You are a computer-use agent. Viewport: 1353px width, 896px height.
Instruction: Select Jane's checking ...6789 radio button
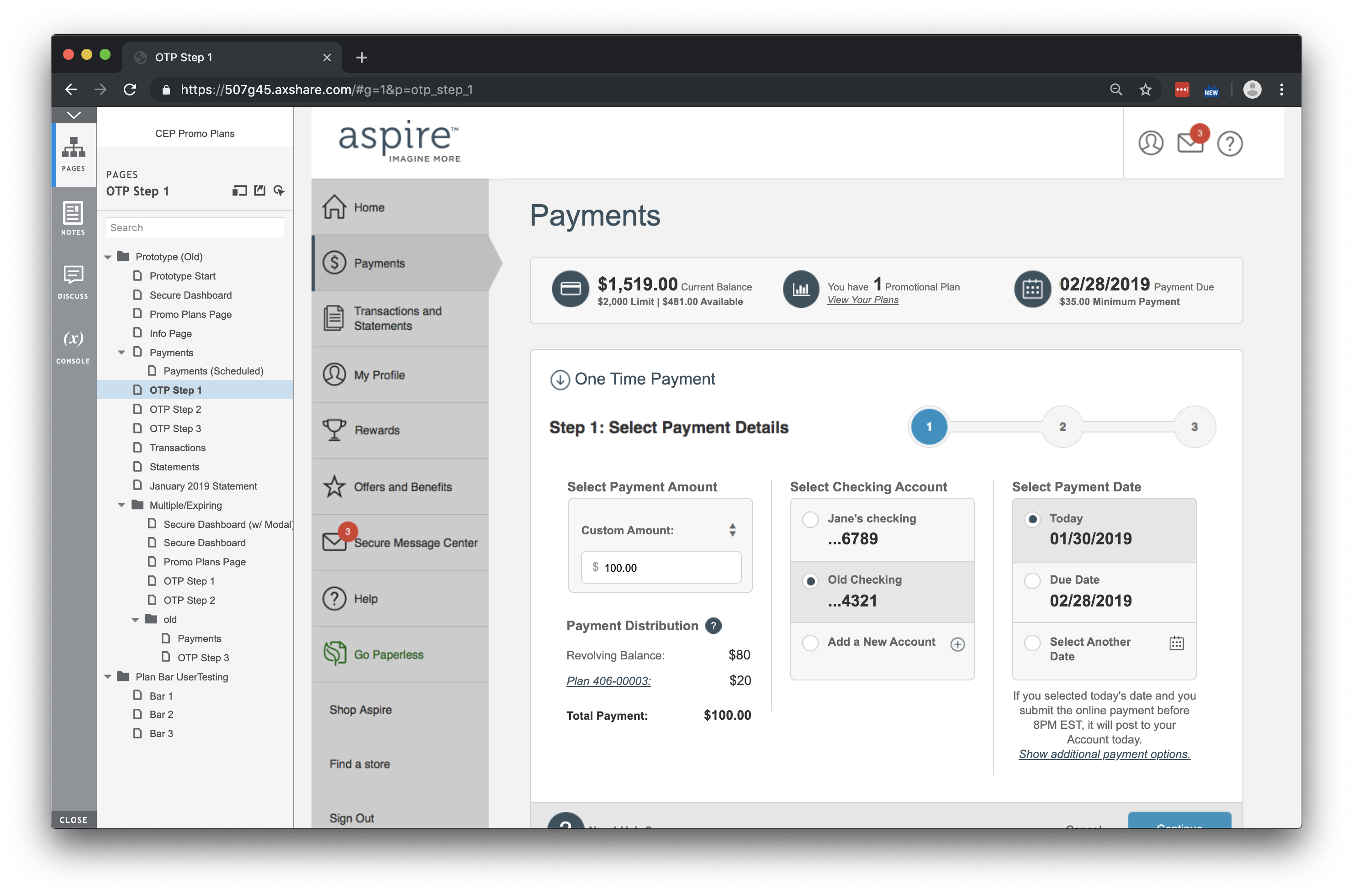click(810, 519)
